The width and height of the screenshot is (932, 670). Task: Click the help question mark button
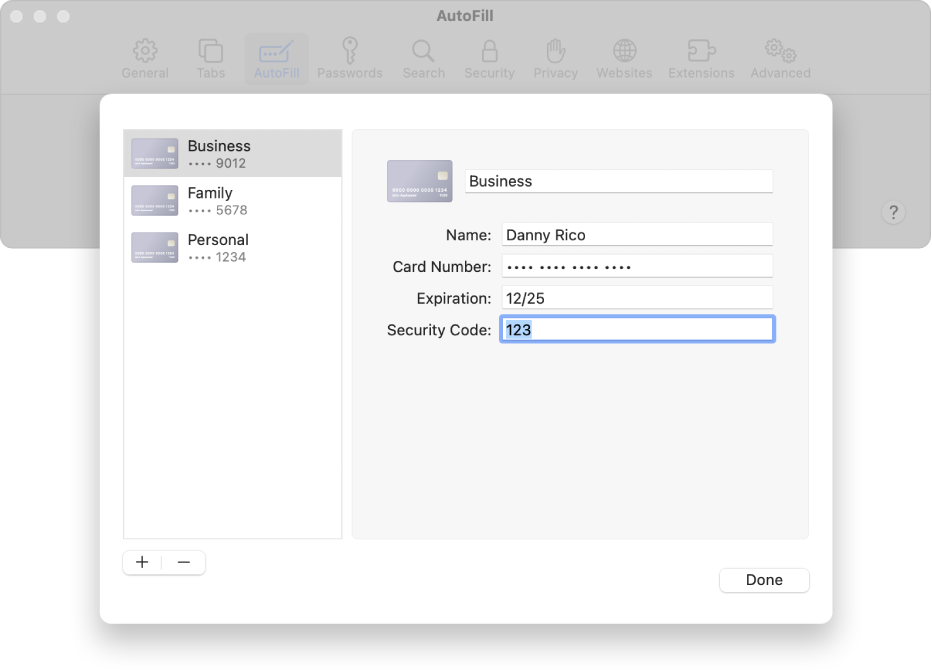click(894, 212)
